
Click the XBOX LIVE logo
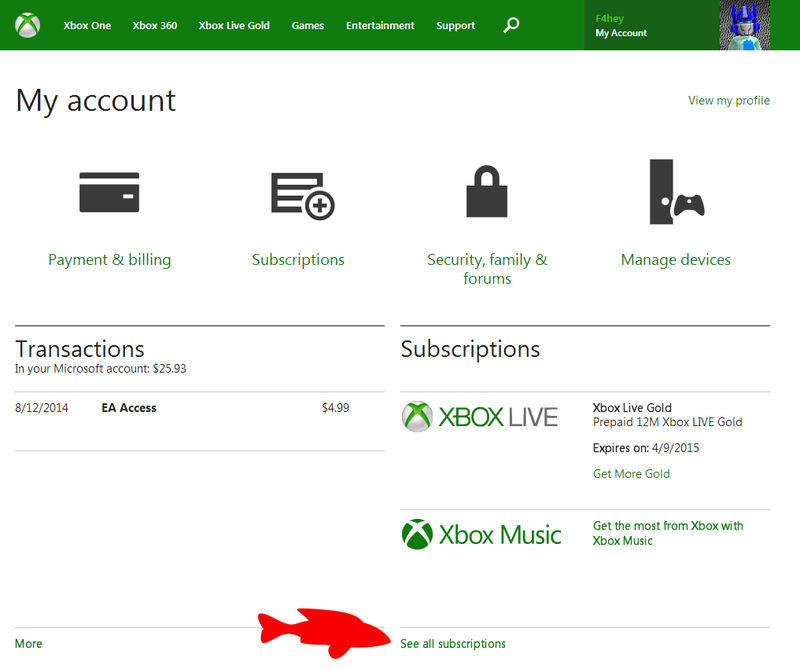coord(480,417)
